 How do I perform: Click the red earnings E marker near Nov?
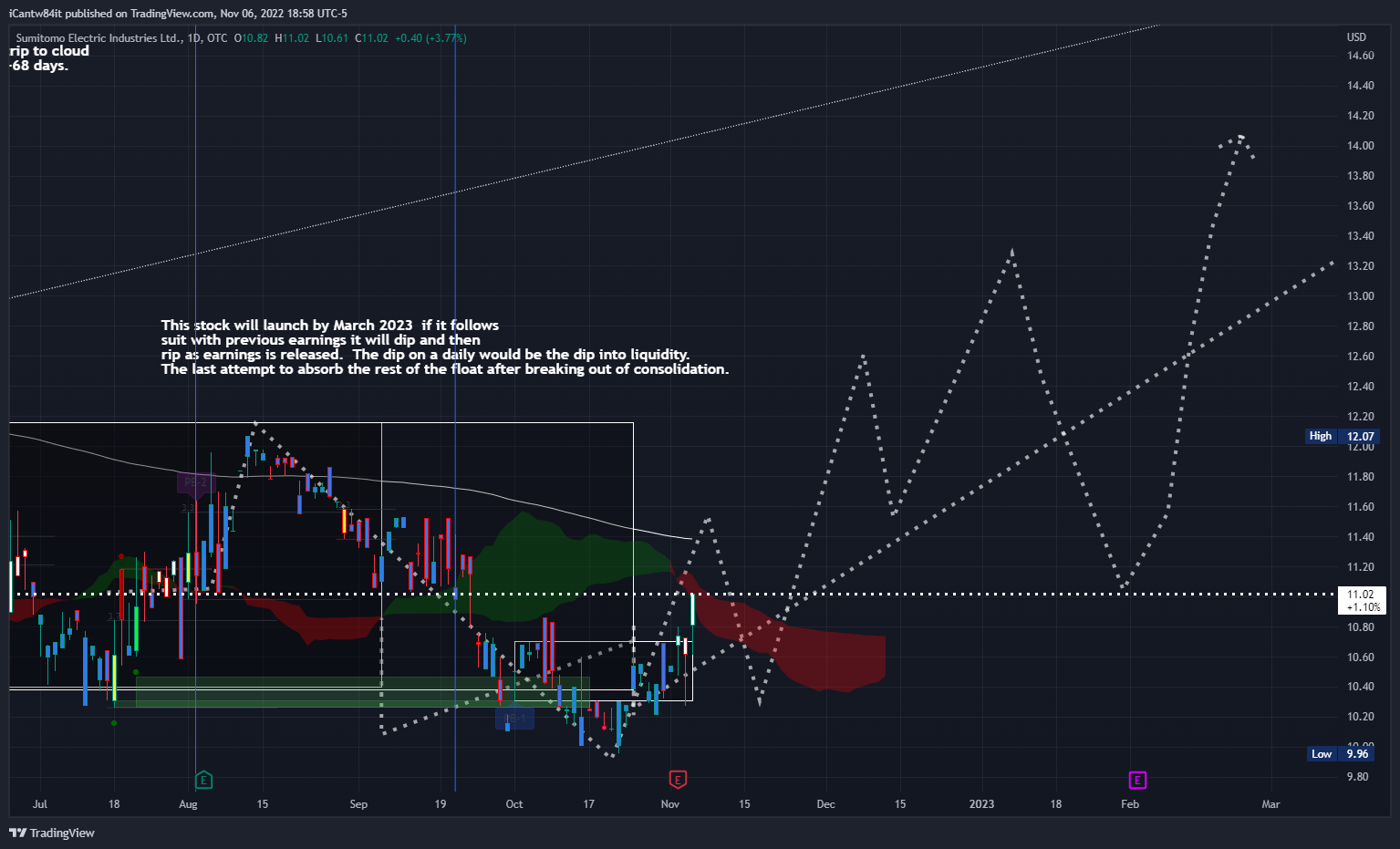677,779
